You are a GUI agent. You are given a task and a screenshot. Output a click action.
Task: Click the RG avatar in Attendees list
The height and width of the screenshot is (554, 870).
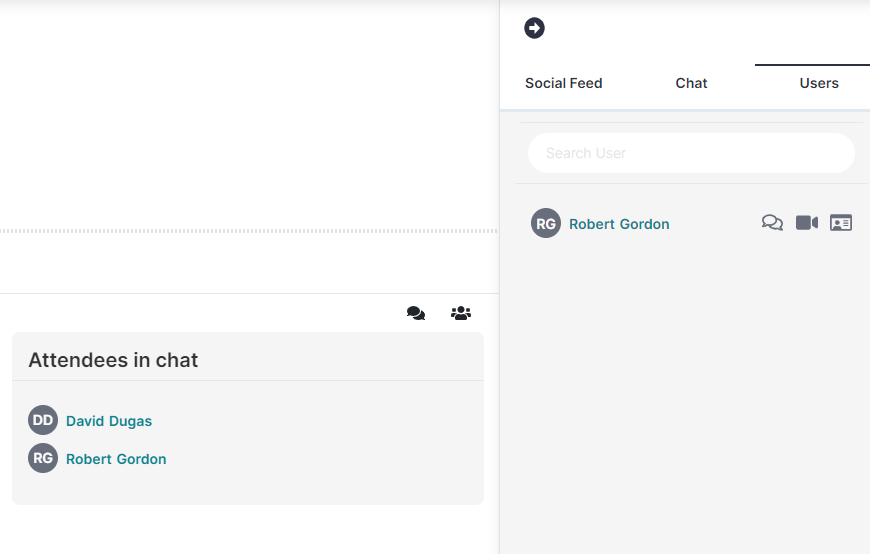tap(43, 458)
